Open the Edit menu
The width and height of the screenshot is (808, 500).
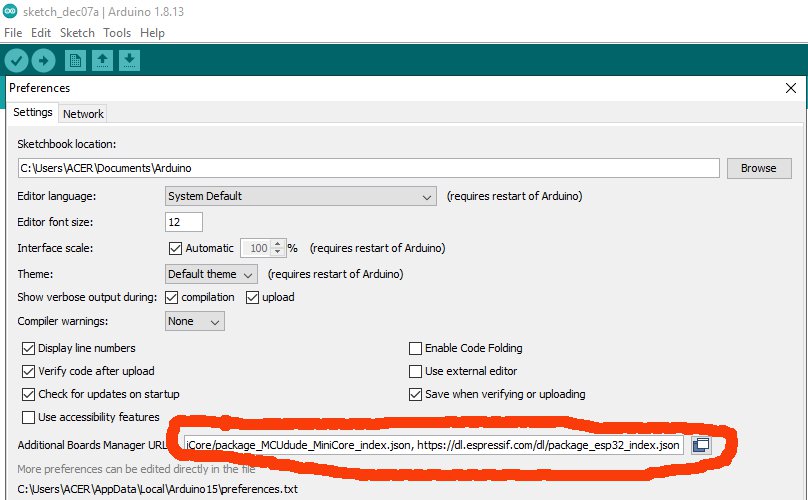pos(41,33)
